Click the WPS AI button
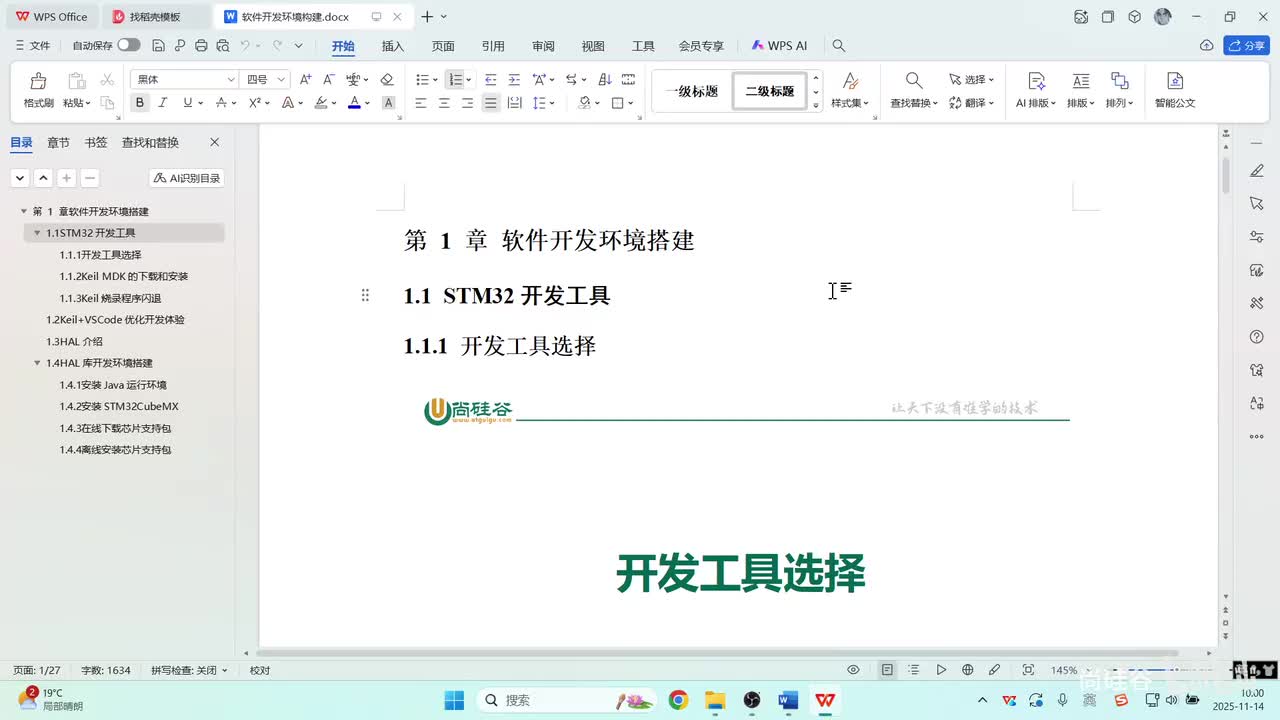This screenshot has height=720, width=1280. click(779, 46)
